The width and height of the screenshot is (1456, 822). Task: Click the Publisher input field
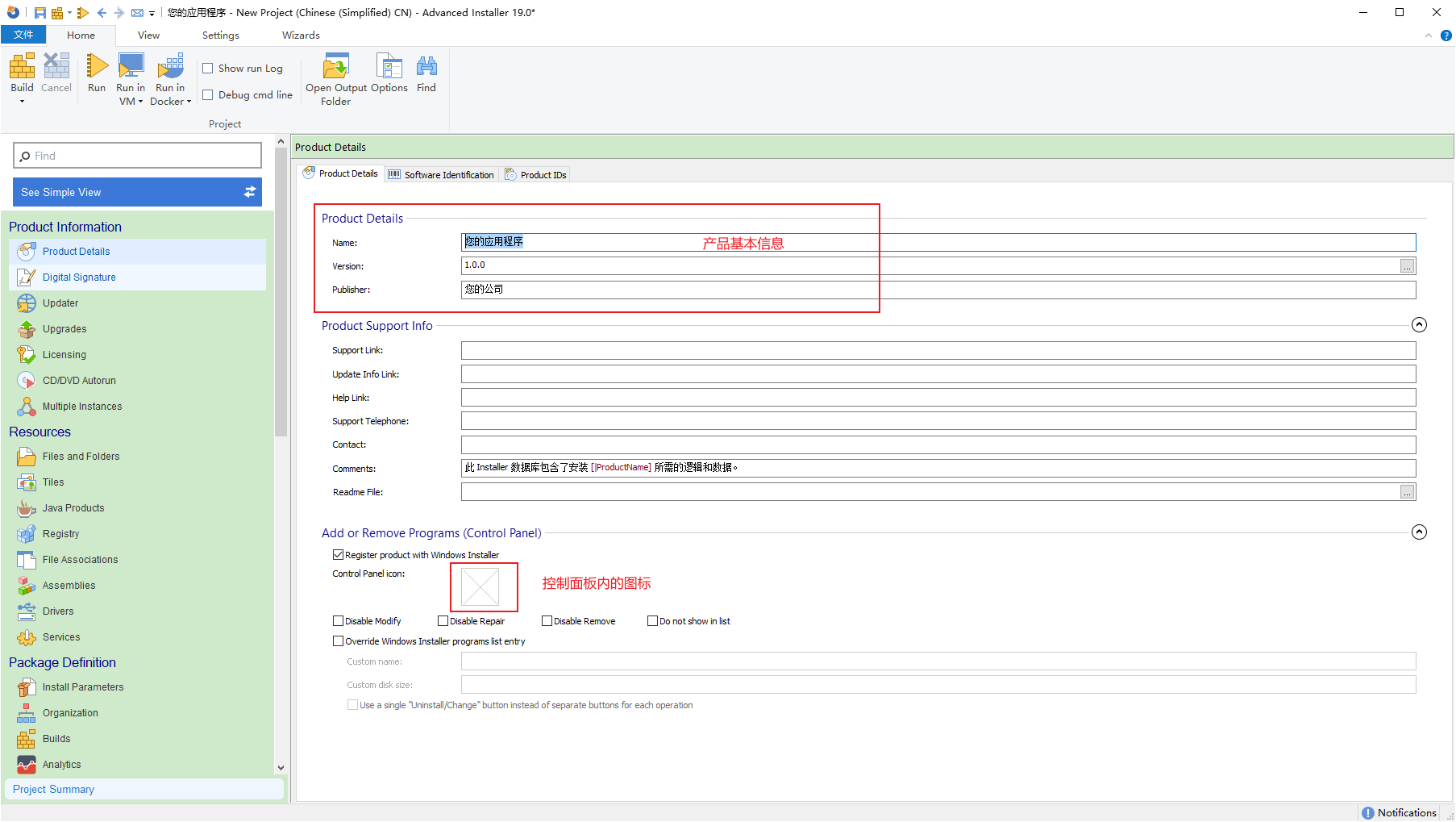(x=938, y=290)
